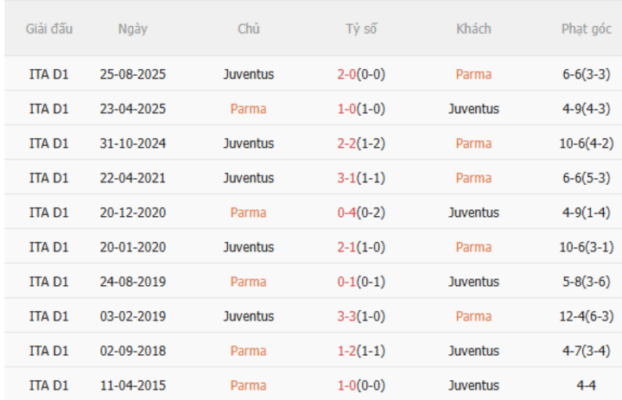Click the 'Ngày' column header
622x400 pixels.
(x=133, y=29)
